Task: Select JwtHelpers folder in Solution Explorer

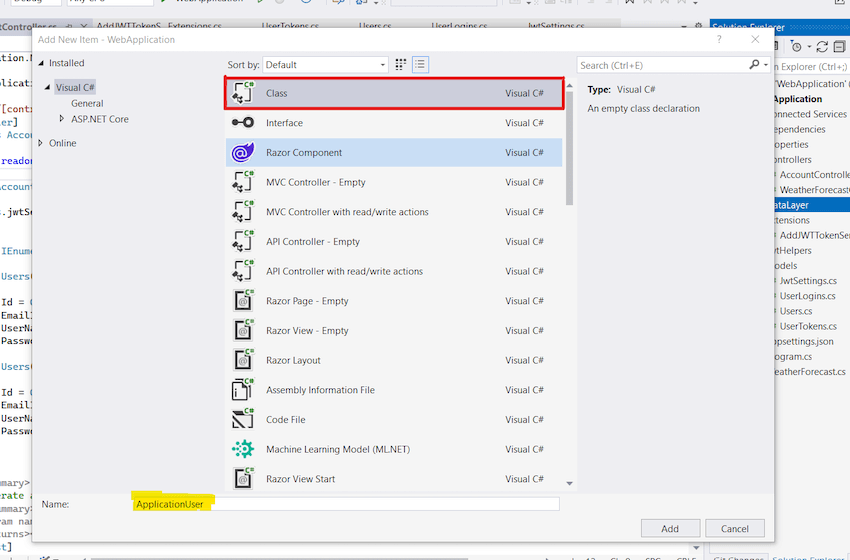Action: [793, 250]
